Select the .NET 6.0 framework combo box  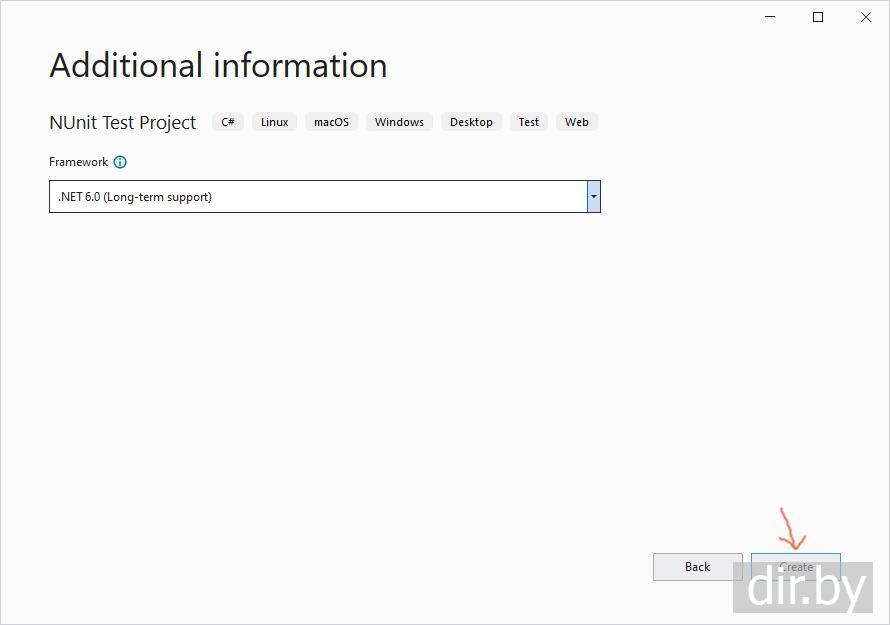pyautogui.click(x=318, y=197)
